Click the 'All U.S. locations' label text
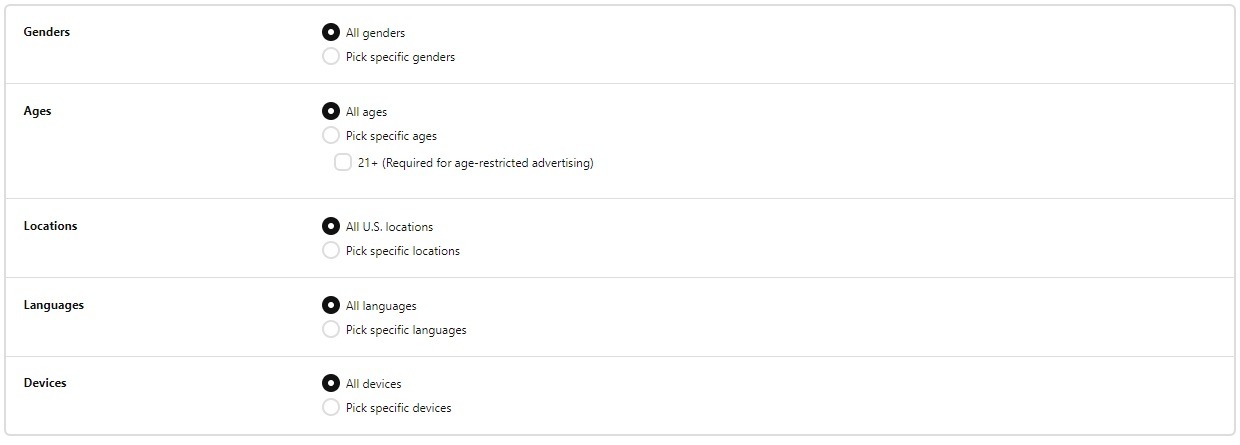 pos(389,227)
